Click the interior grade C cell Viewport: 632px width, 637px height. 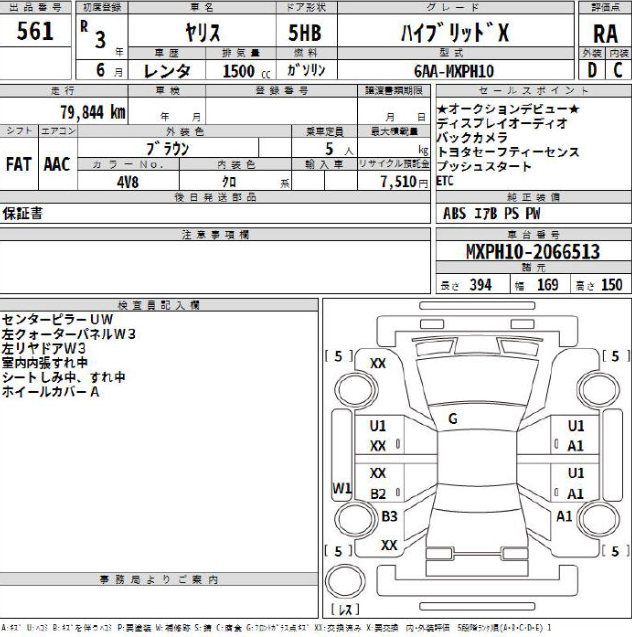pos(618,70)
